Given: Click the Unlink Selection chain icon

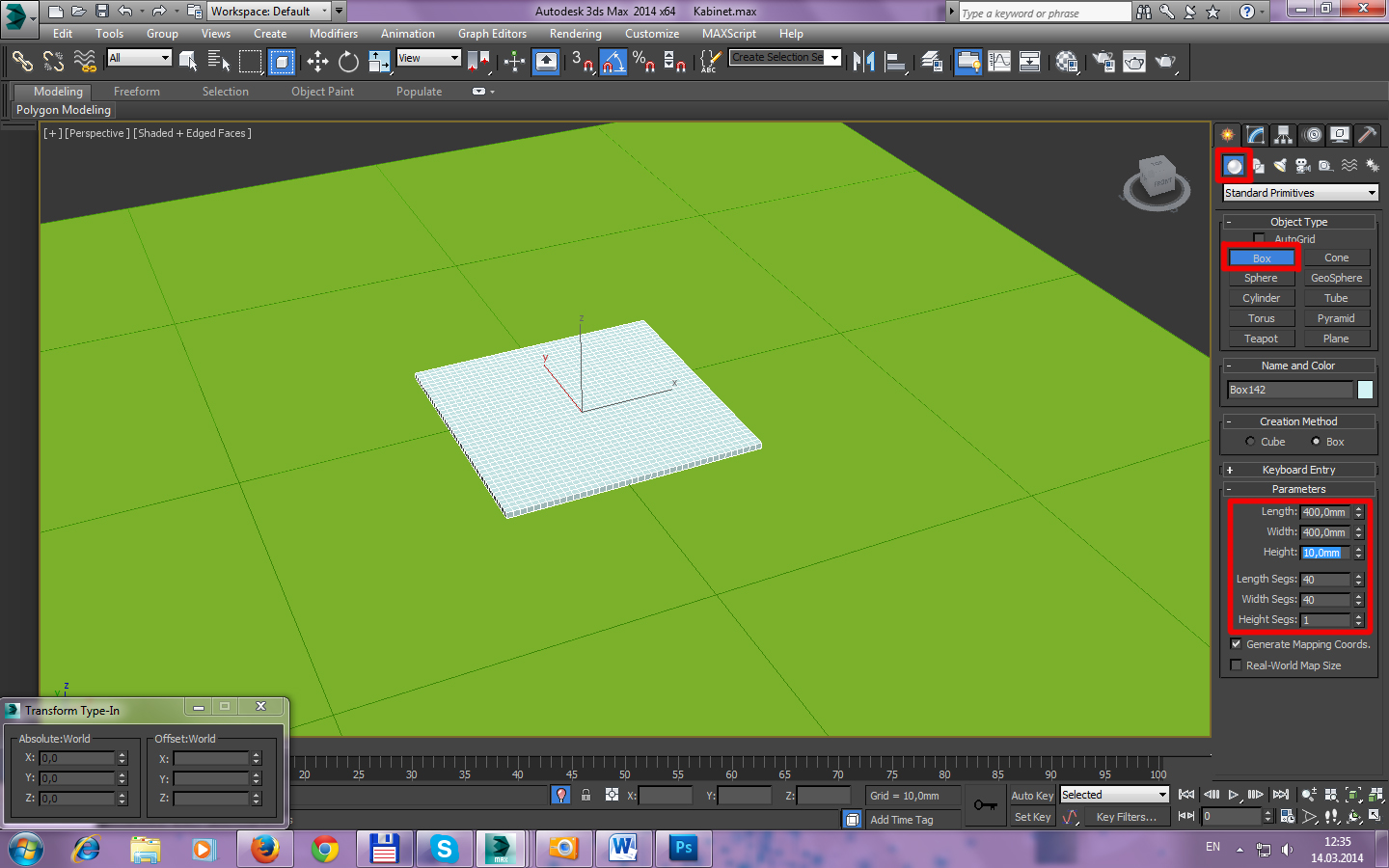Looking at the screenshot, I should tap(54, 62).
